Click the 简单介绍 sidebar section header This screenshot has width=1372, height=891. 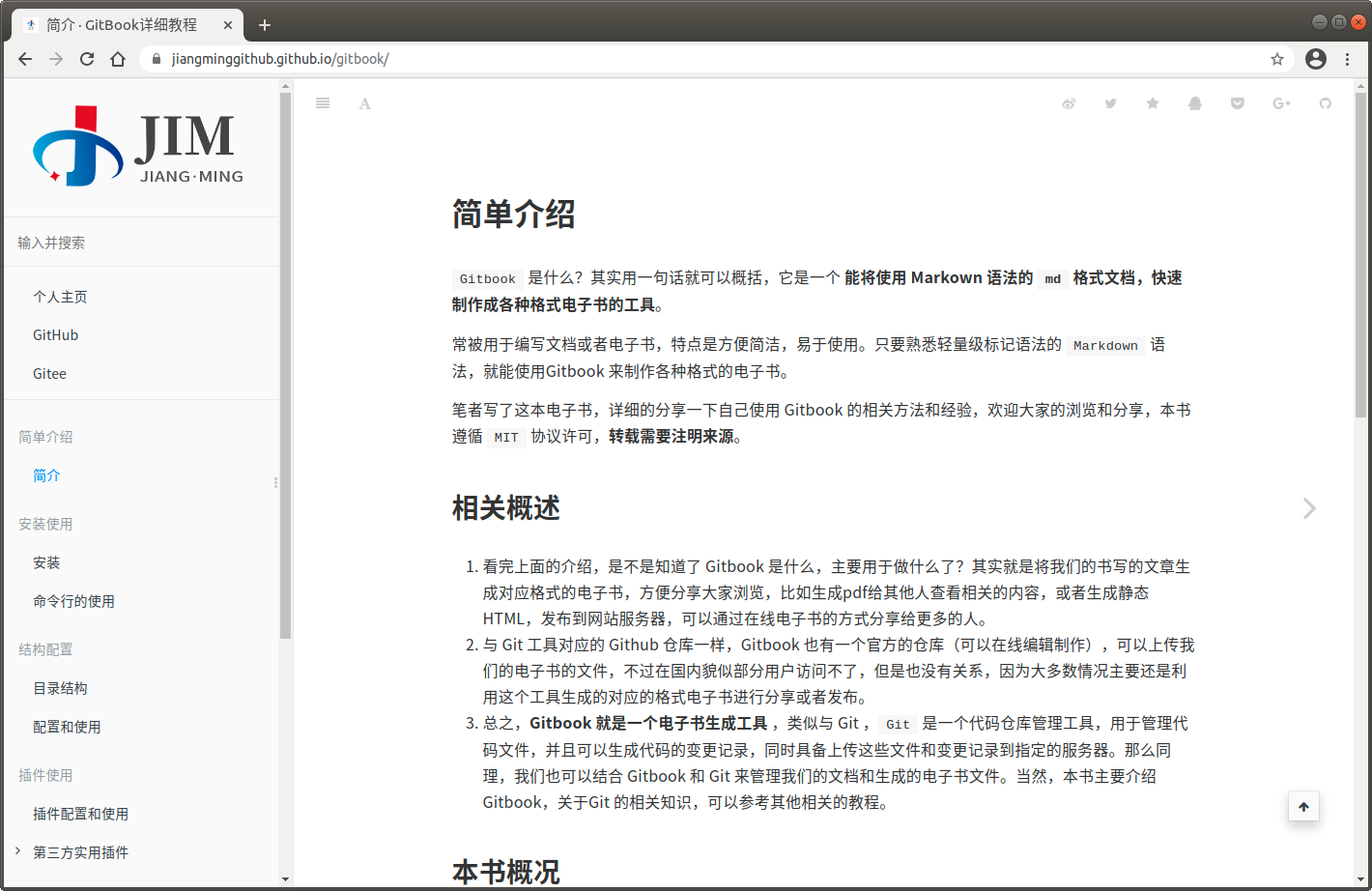point(45,437)
